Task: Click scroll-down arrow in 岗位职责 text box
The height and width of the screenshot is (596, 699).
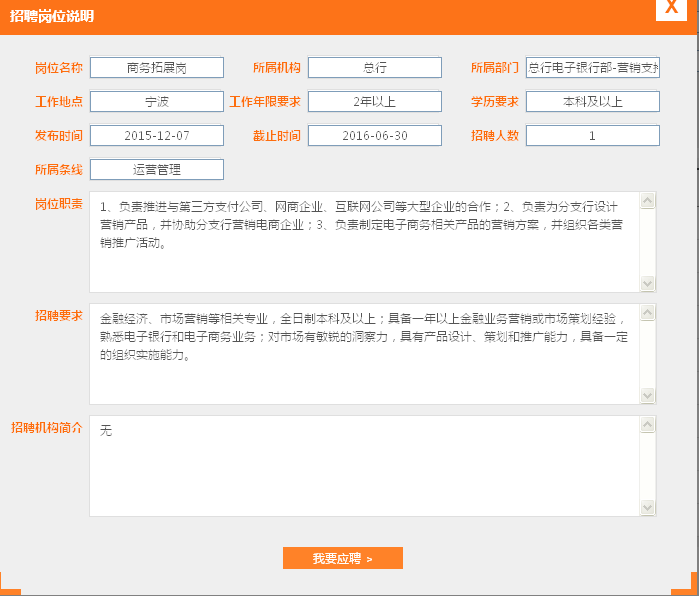Action: click(647, 284)
